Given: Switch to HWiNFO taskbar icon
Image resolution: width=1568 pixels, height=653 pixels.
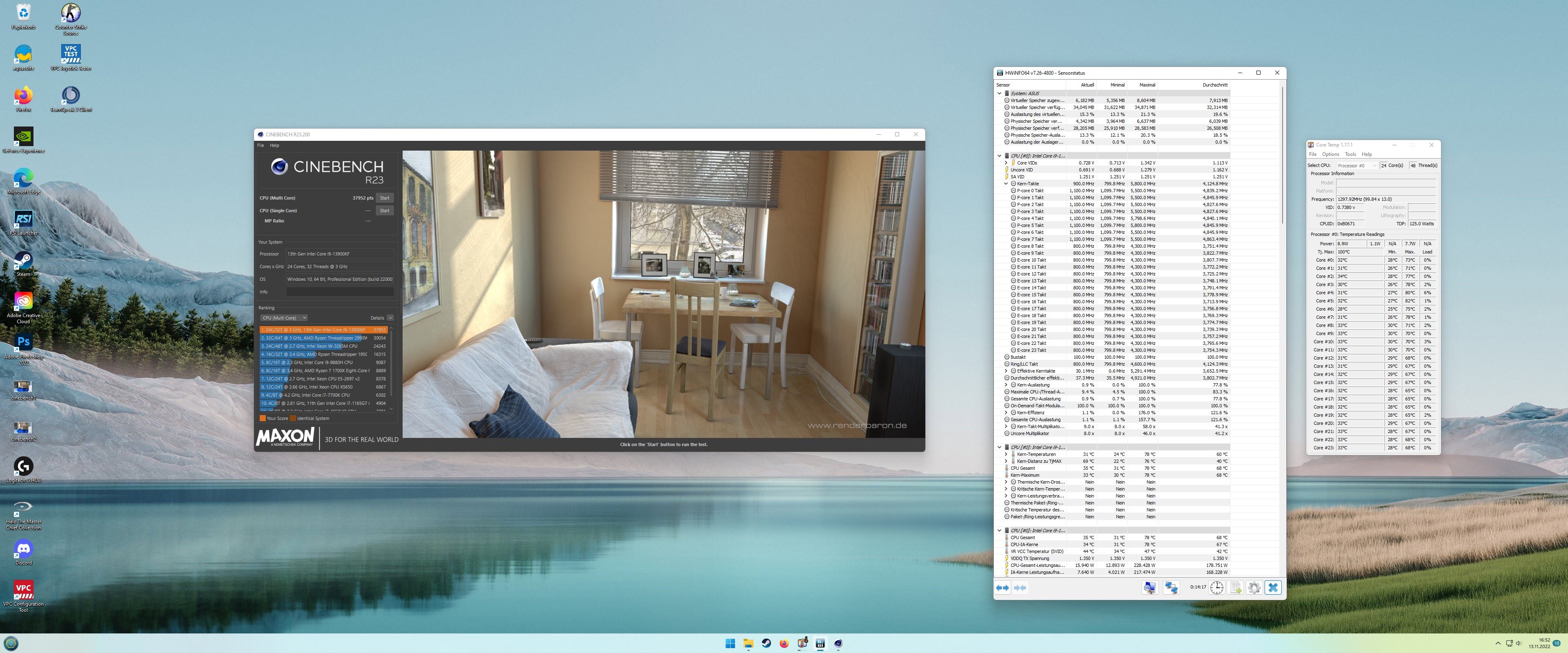Looking at the screenshot, I should tap(820, 643).
